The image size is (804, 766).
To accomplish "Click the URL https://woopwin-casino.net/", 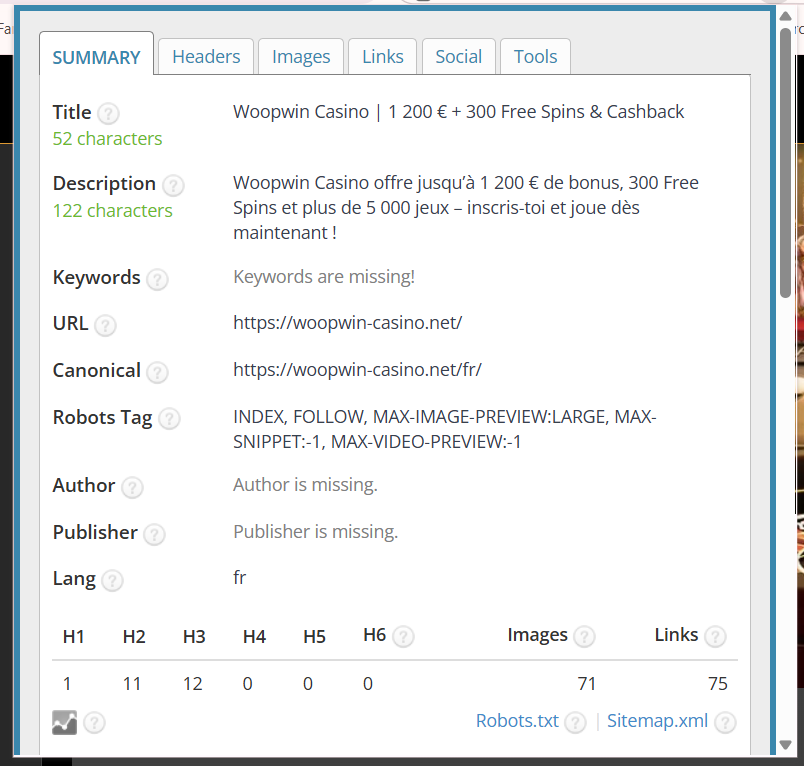I will (x=348, y=323).
